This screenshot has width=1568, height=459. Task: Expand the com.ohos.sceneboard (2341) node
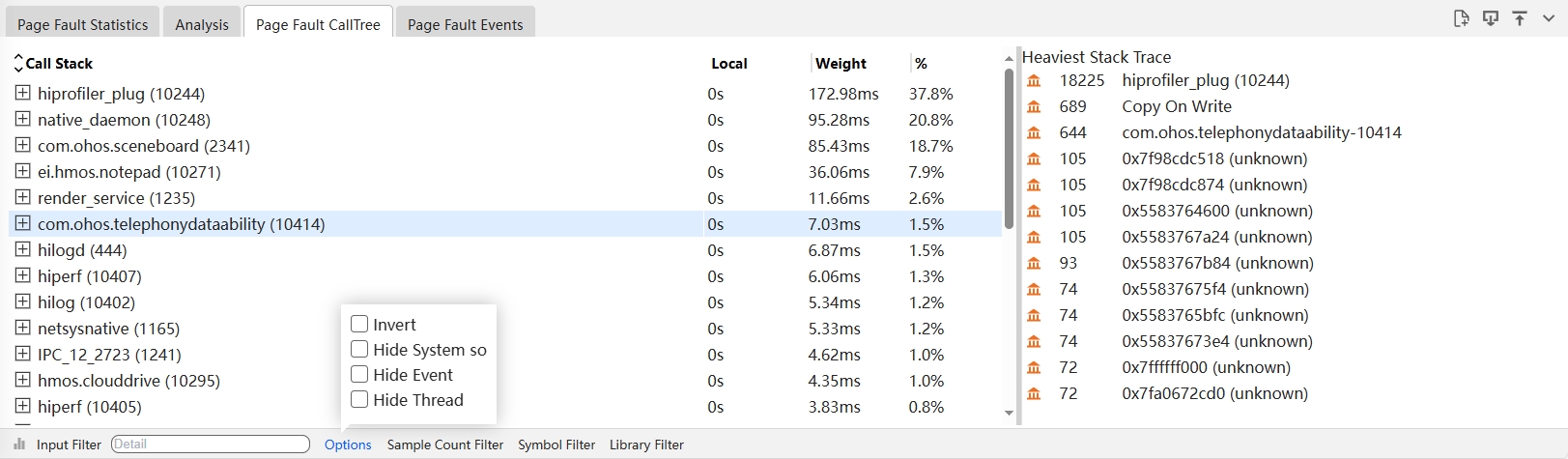pyautogui.click(x=23, y=146)
